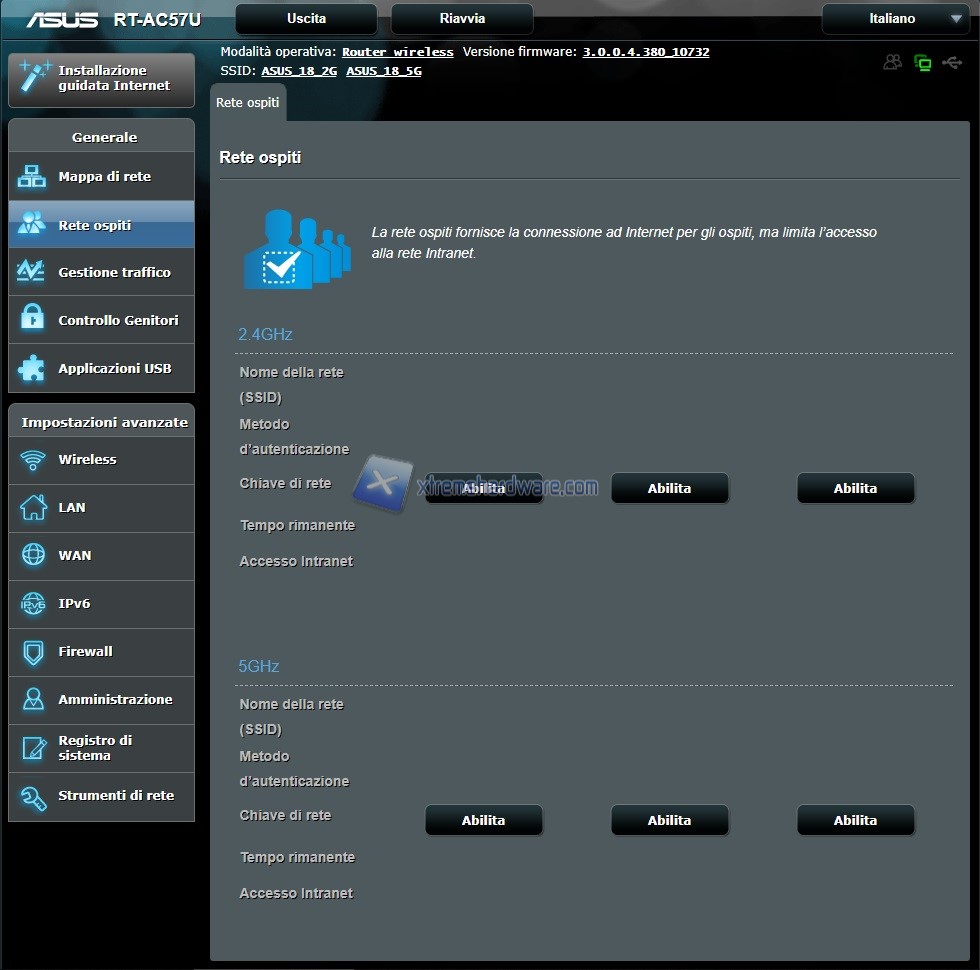980x970 pixels.
Task: Enable the first 2.4GHz guest network
Action: (x=484, y=488)
